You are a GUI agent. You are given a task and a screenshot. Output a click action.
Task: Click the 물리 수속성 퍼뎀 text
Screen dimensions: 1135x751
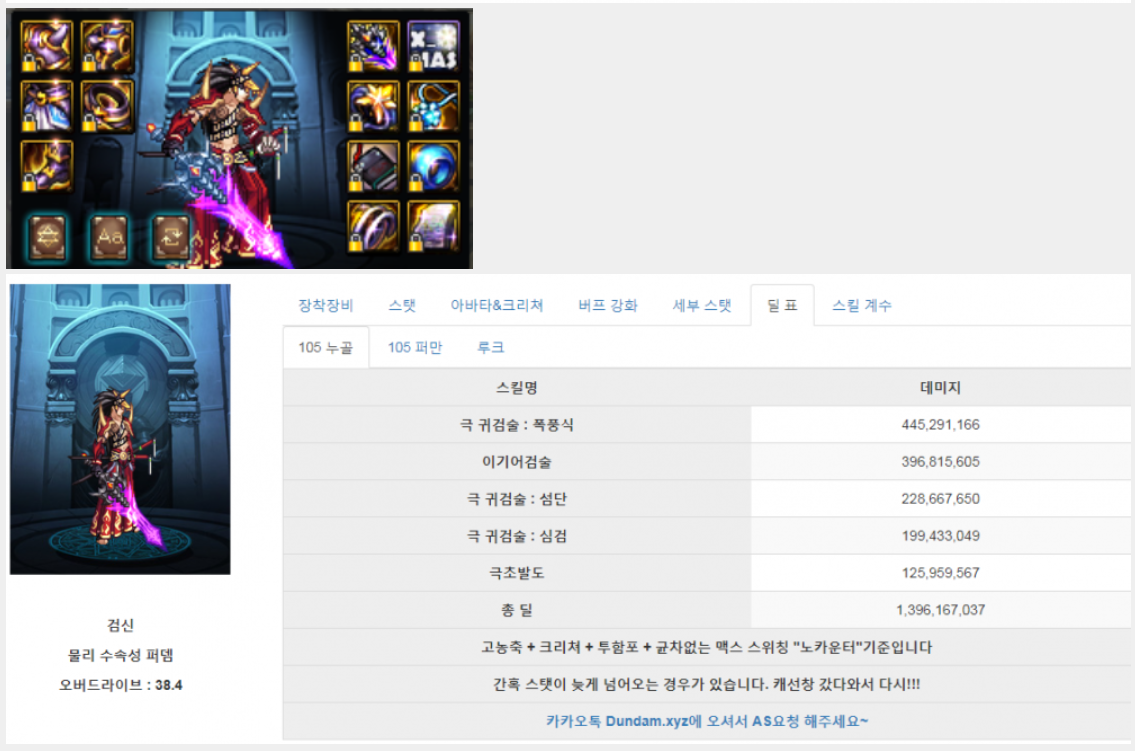pyautogui.click(x=120, y=655)
